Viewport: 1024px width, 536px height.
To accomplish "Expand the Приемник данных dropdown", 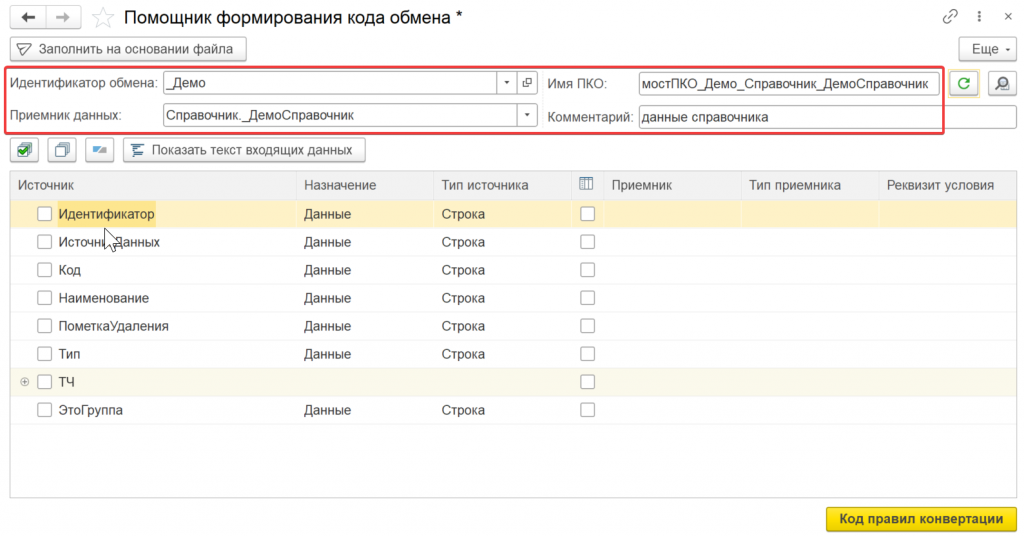I will [x=527, y=116].
